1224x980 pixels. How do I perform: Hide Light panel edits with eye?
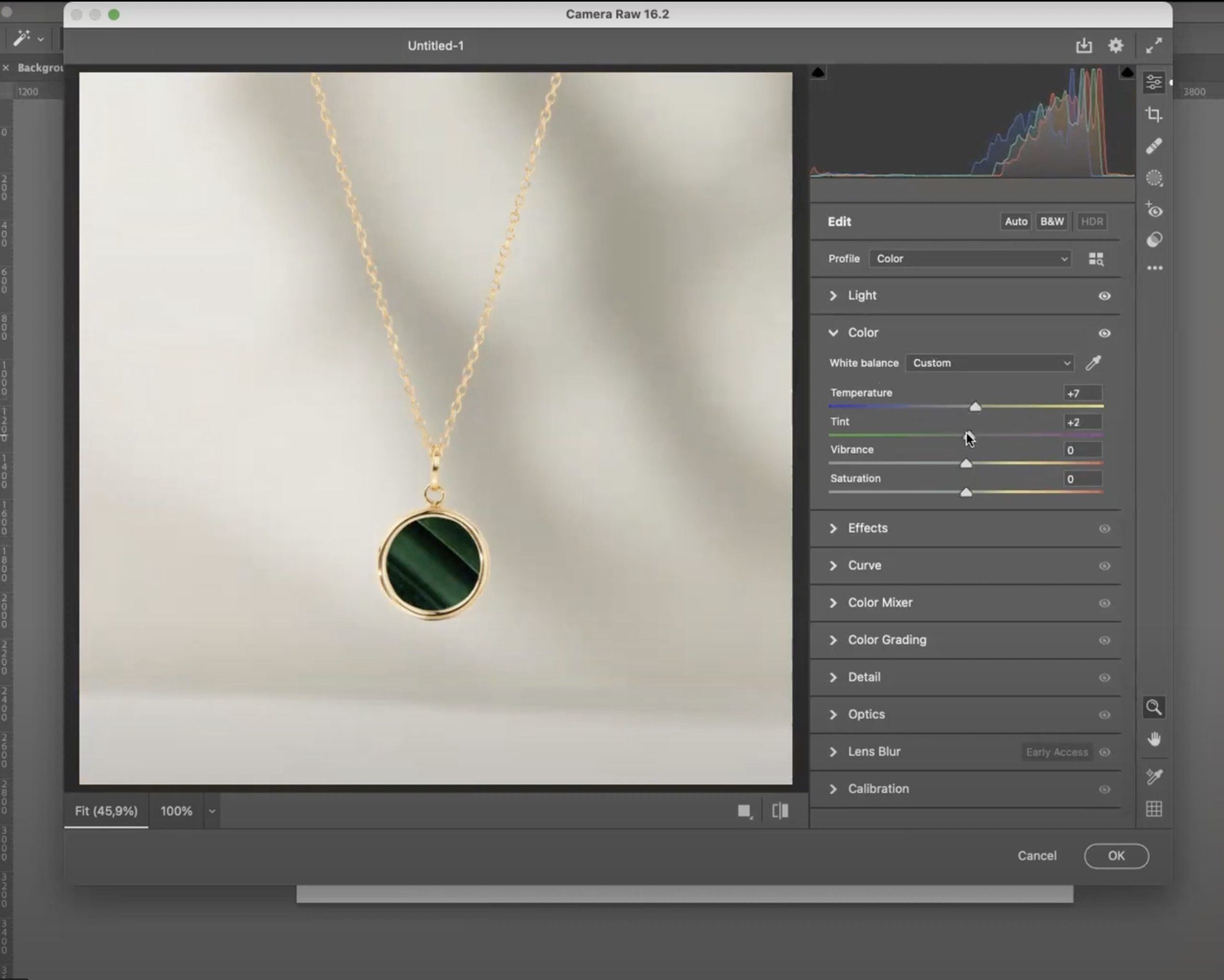(1104, 296)
